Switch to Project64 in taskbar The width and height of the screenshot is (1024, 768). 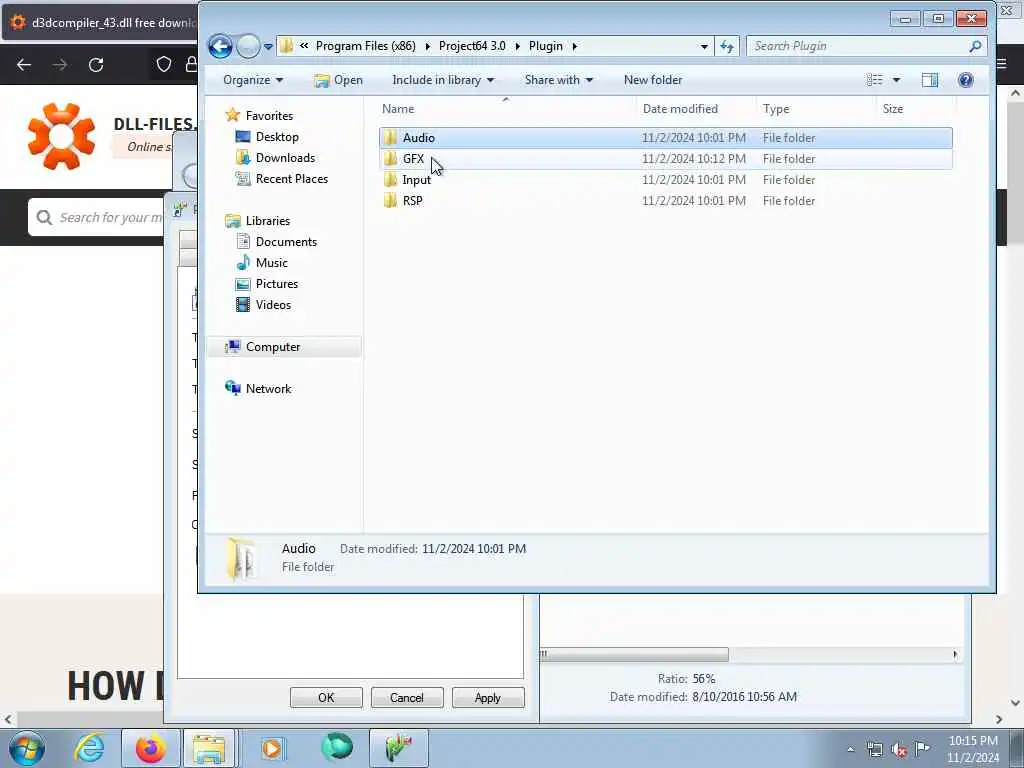pos(399,748)
